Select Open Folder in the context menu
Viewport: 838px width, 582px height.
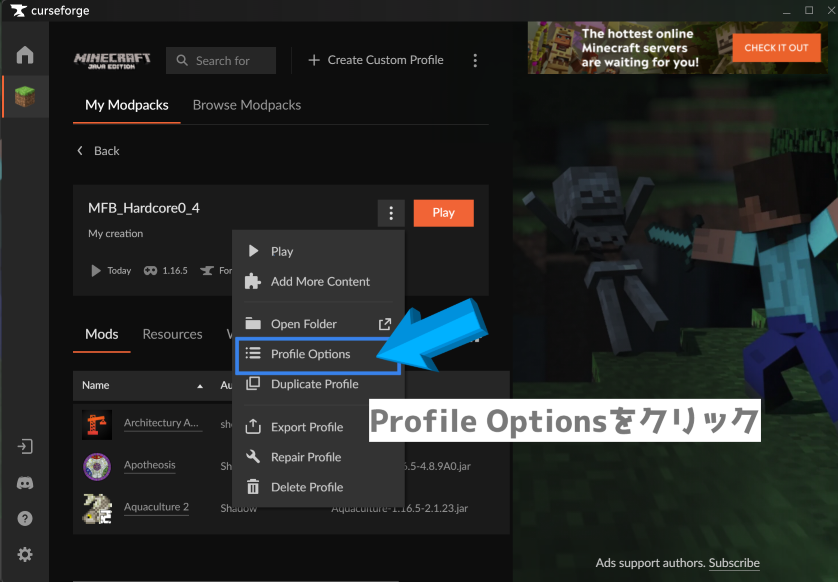point(319,324)
